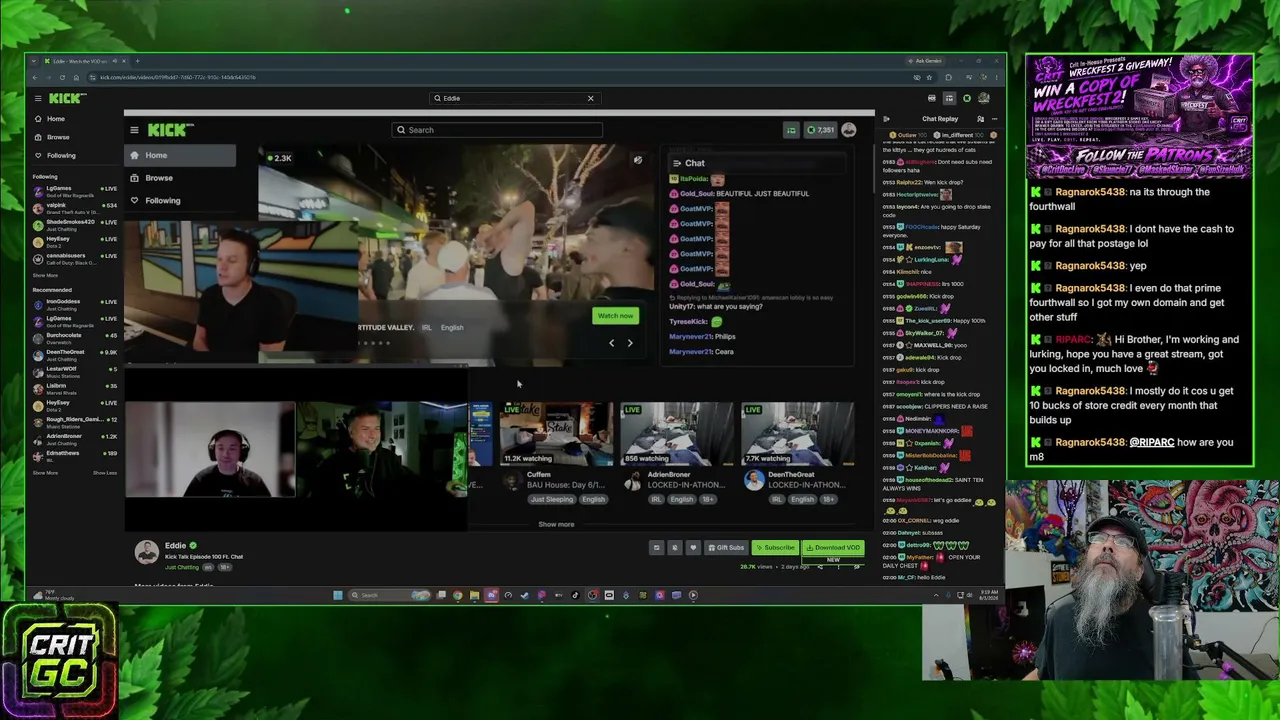
Task: Click the Gift Subs button
Action: click(726, 547)
